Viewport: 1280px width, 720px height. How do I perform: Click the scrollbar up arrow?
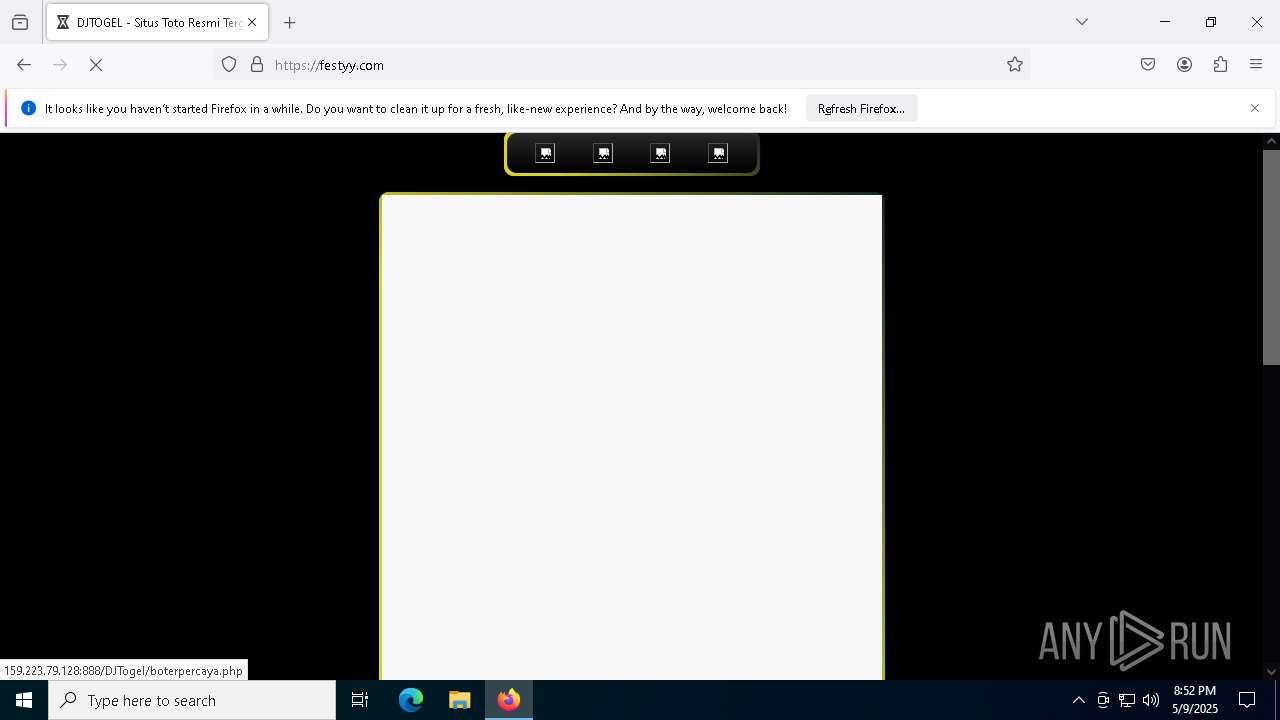coord(1271,141)
